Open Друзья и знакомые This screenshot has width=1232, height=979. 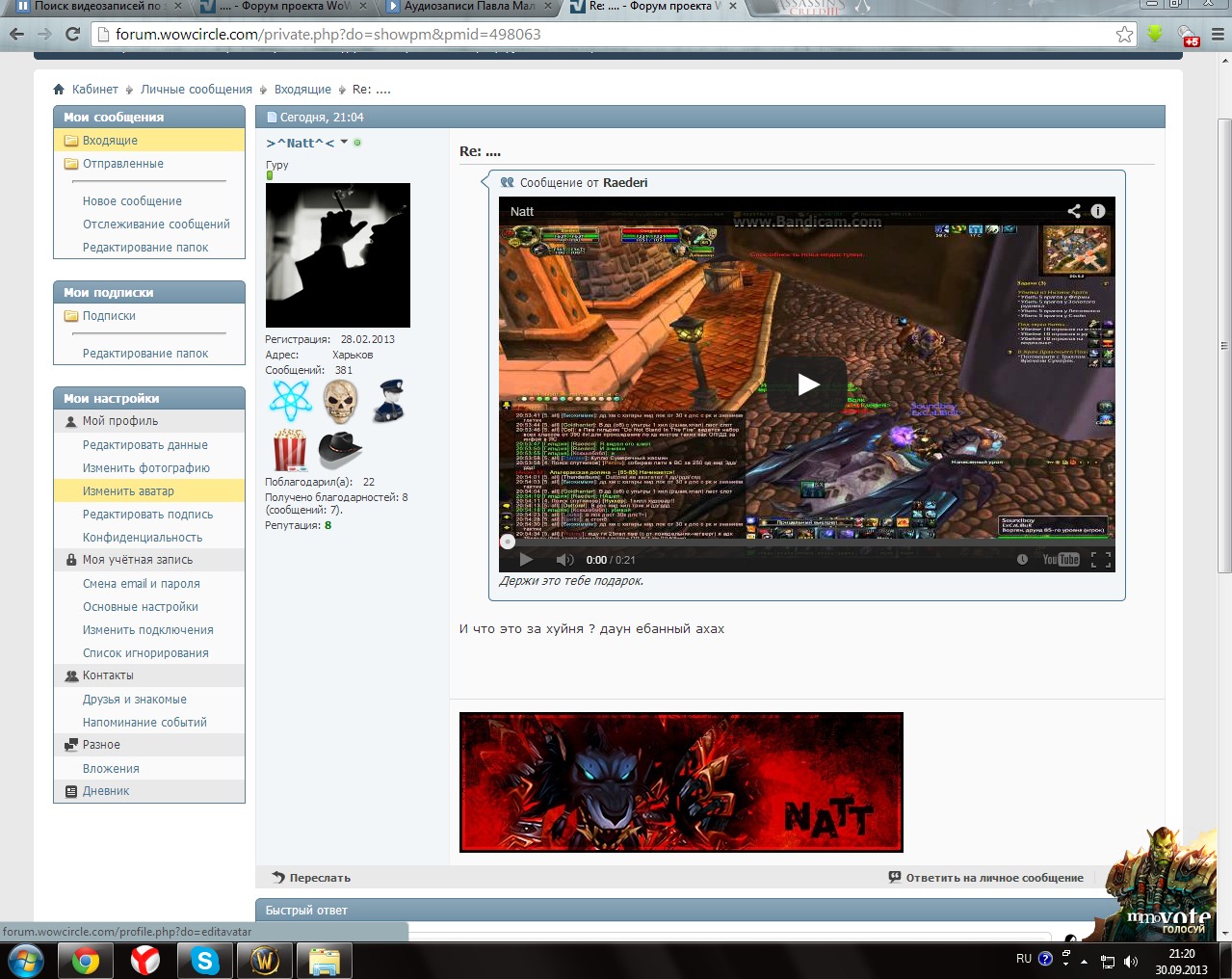pyautogui.click(x=135, y=699)
